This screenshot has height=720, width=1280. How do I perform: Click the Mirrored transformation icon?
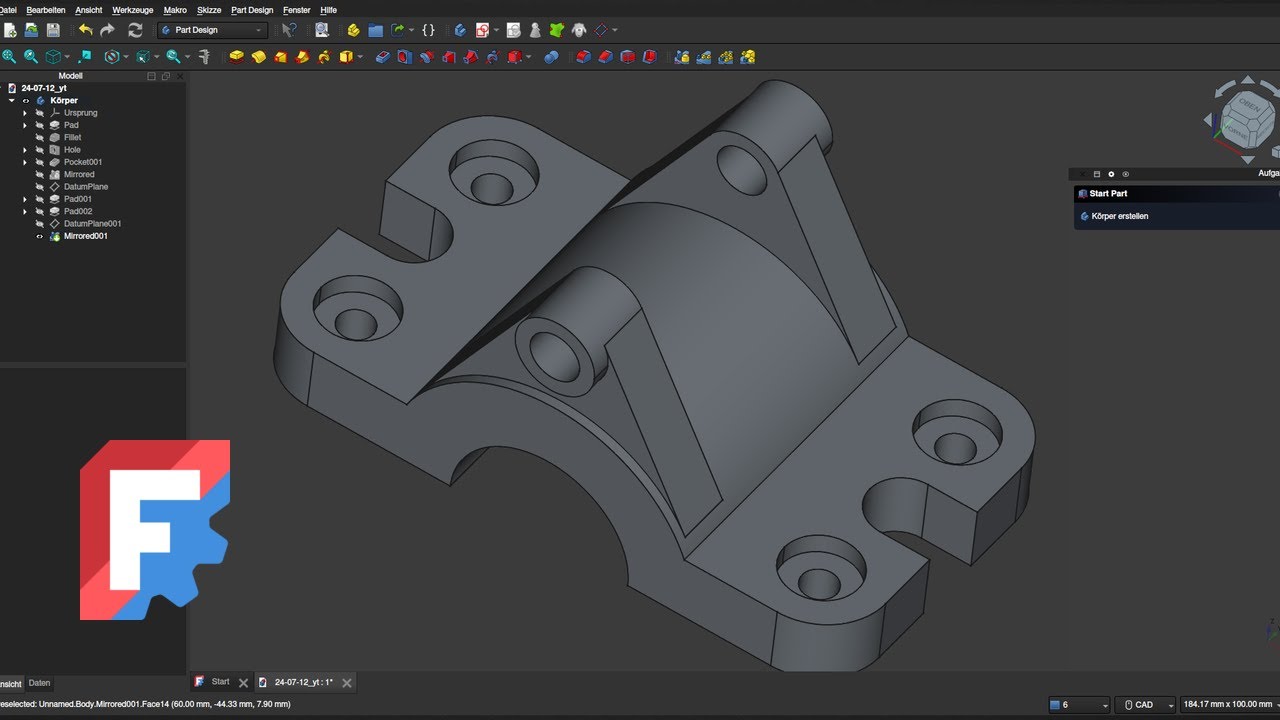click(x=682, y=57)
